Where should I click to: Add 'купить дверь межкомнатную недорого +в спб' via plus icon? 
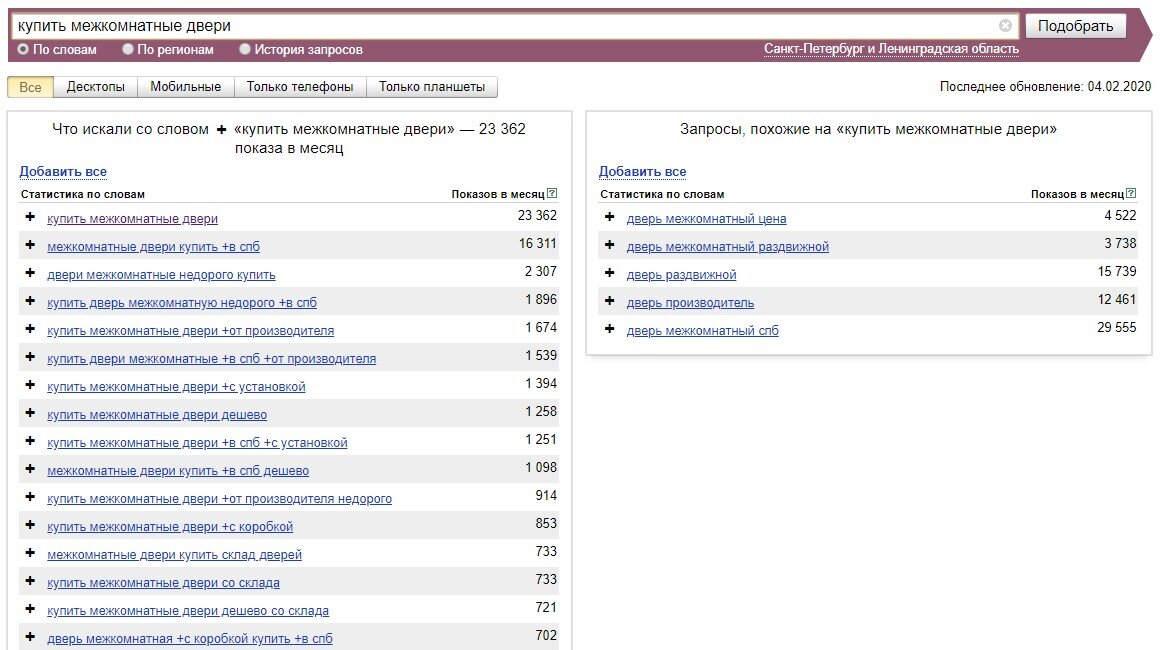(x=30, y=301)
